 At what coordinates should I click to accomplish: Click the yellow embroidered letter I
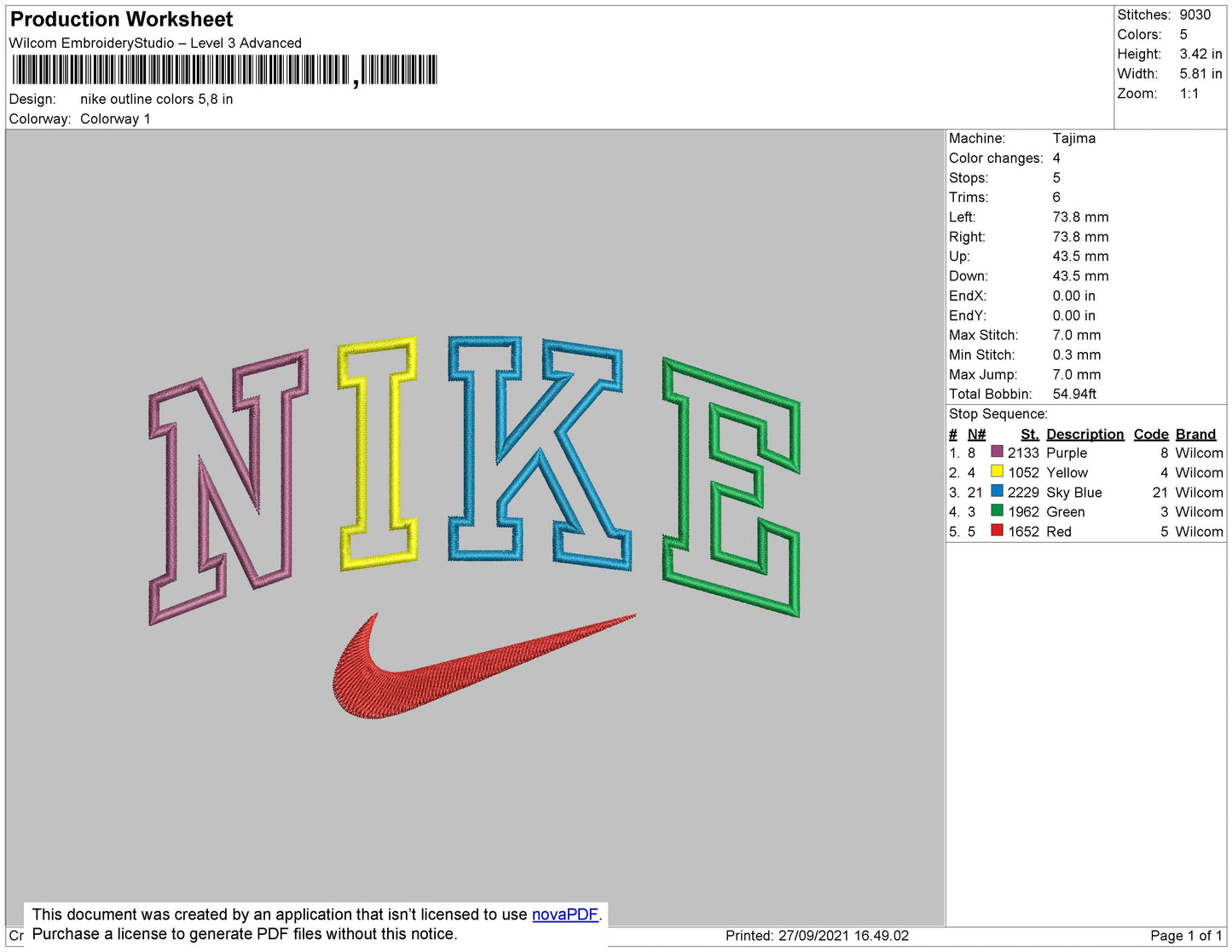(x=379, y=453)
